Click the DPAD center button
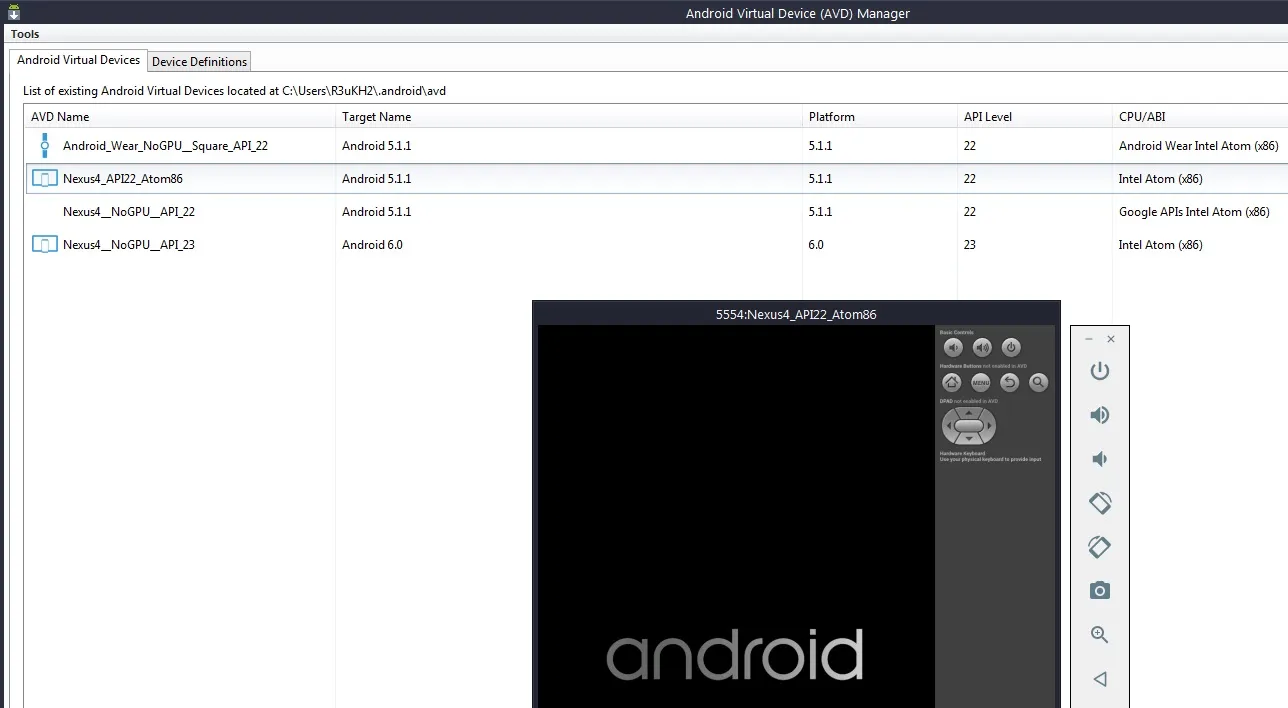This screenshot has height=708, width=1288. [969, 426]
